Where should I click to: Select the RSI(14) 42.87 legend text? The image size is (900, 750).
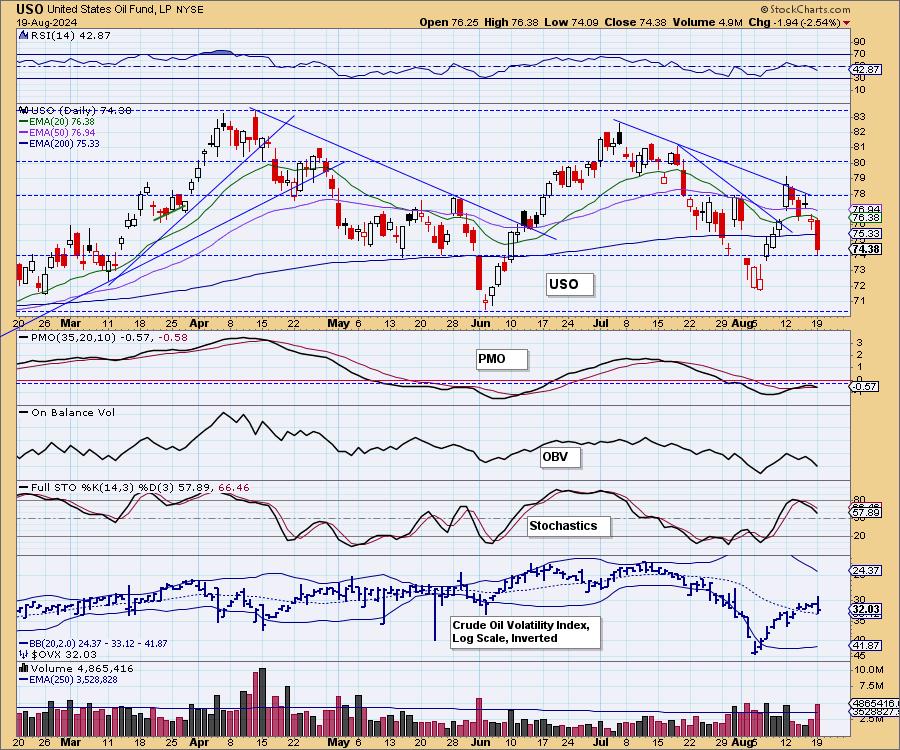71,35
